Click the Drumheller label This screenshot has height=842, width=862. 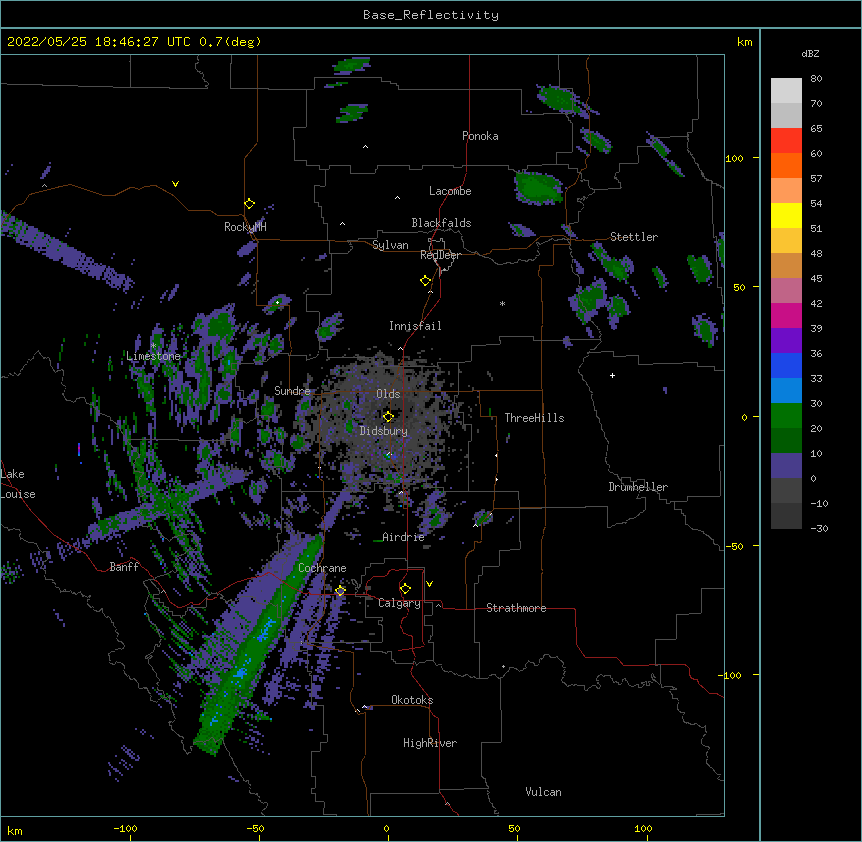[x=638, y=487]
